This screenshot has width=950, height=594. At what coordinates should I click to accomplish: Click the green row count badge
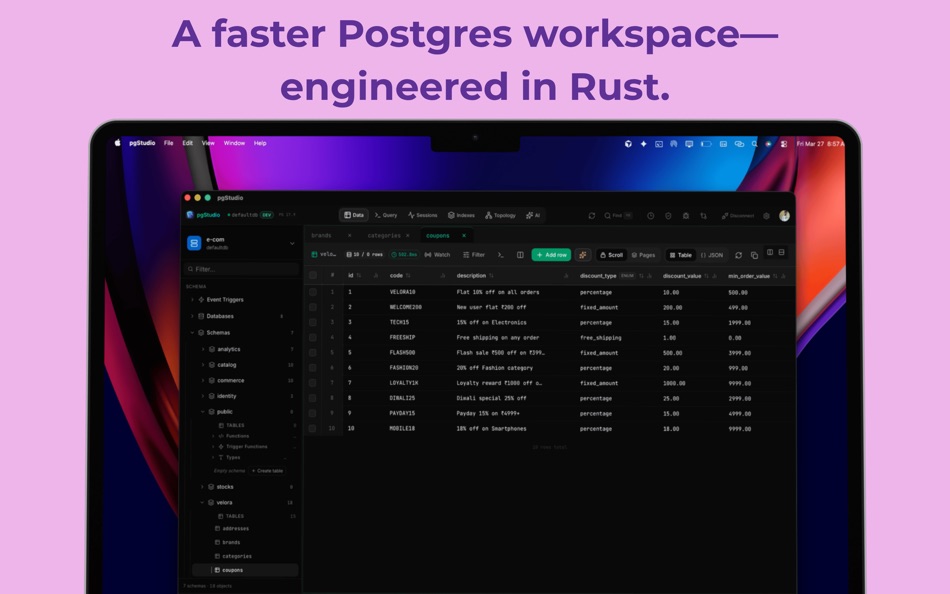click(x=405, y=255)
